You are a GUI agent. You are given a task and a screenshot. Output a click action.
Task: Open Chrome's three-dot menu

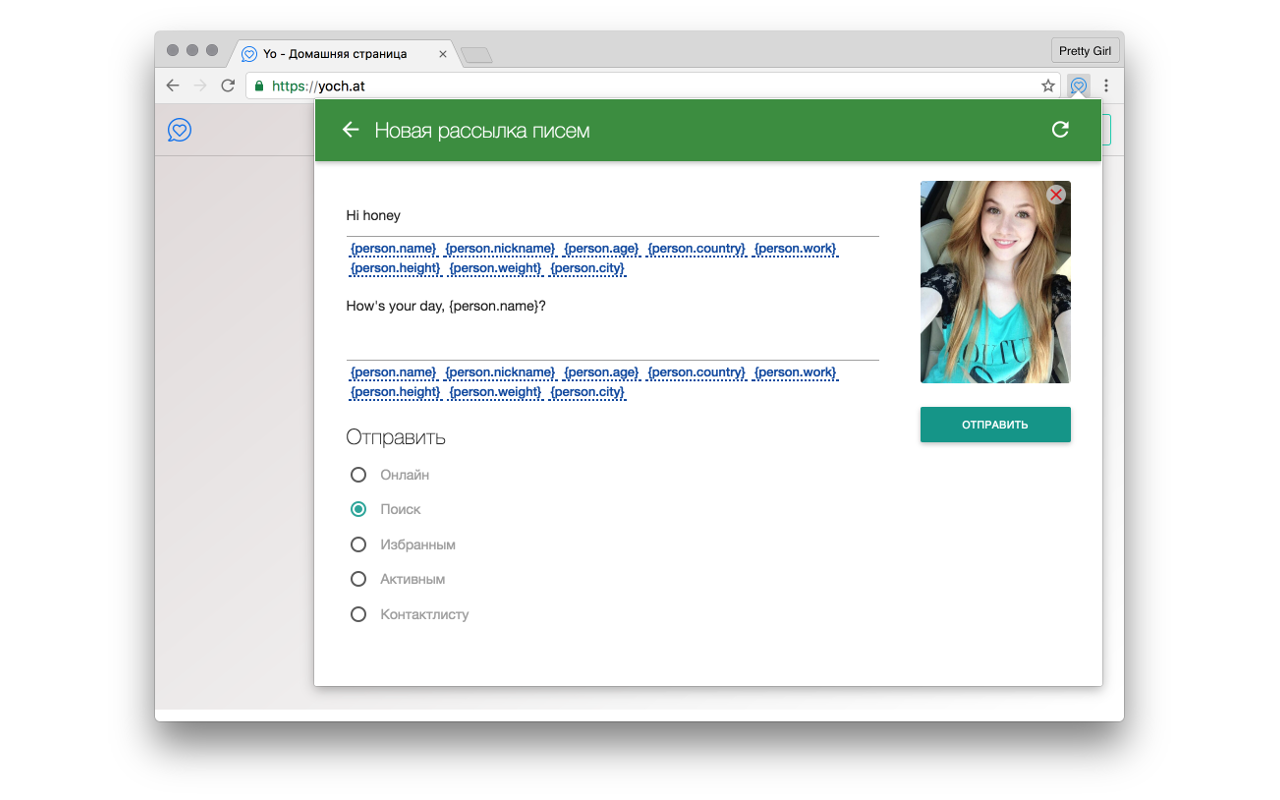coord(1105,85)
